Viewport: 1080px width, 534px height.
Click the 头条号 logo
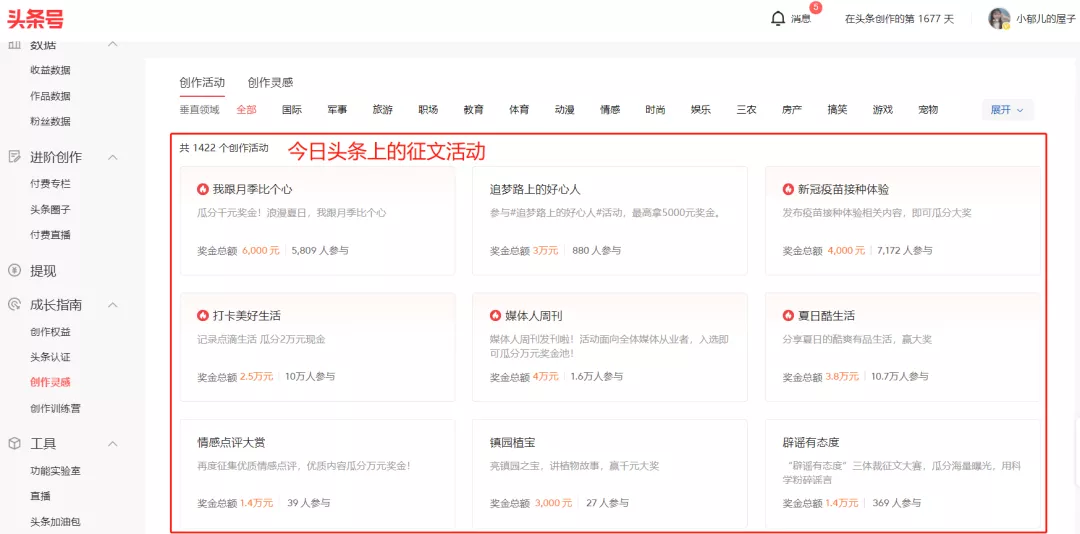[37, 19]
